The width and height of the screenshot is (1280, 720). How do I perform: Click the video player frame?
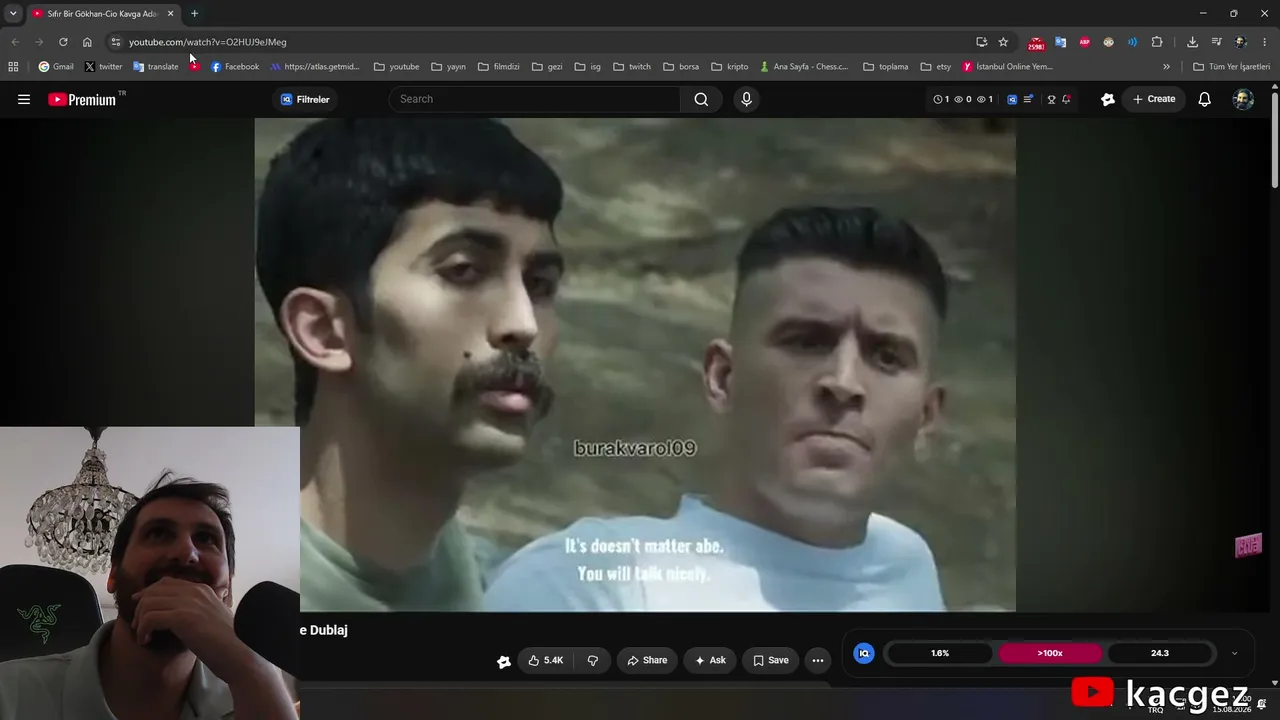[x=635, y=364]
